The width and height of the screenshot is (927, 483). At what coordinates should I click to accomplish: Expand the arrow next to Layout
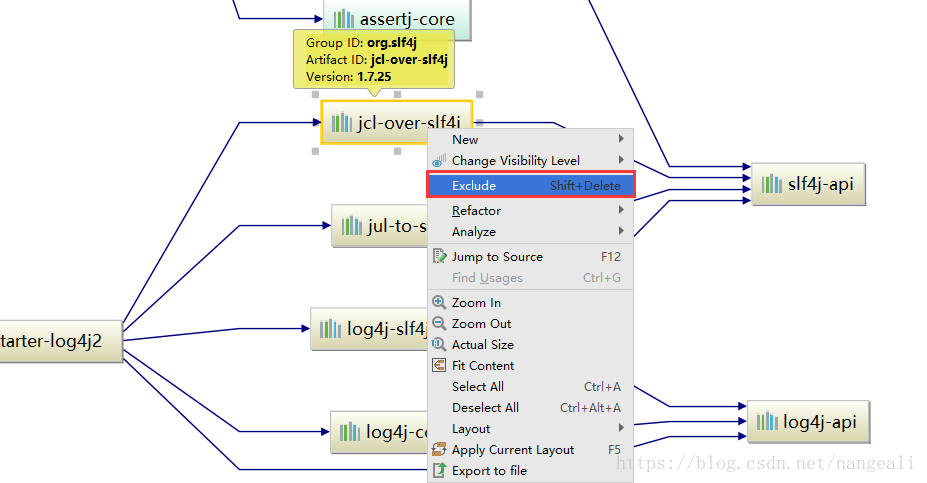pos(621,428)
